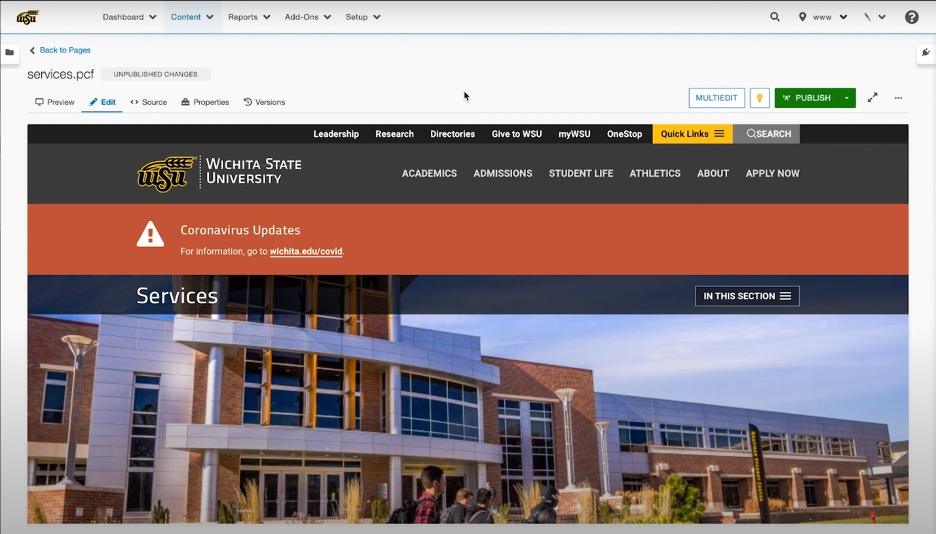The image size is (936, 534).
Task: Click Research link in top bar
Action: coord(395,134)
